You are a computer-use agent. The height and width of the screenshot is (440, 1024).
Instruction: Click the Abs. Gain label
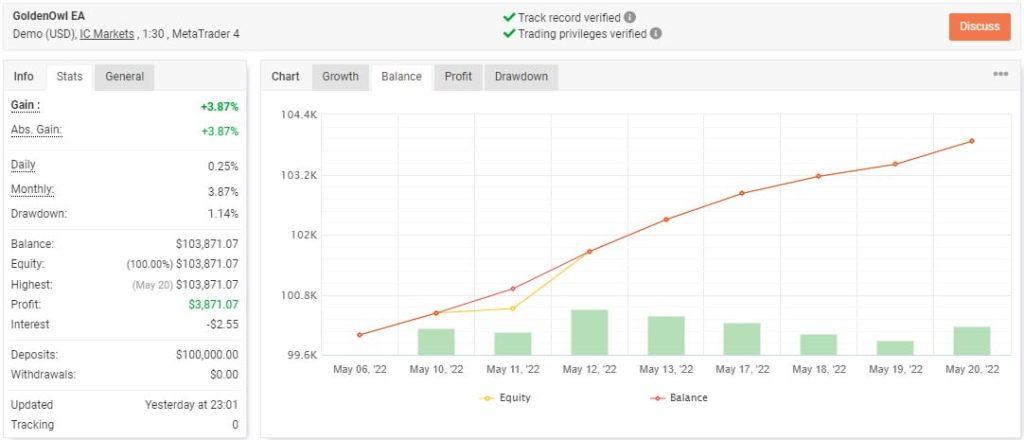tap(36, 130)
